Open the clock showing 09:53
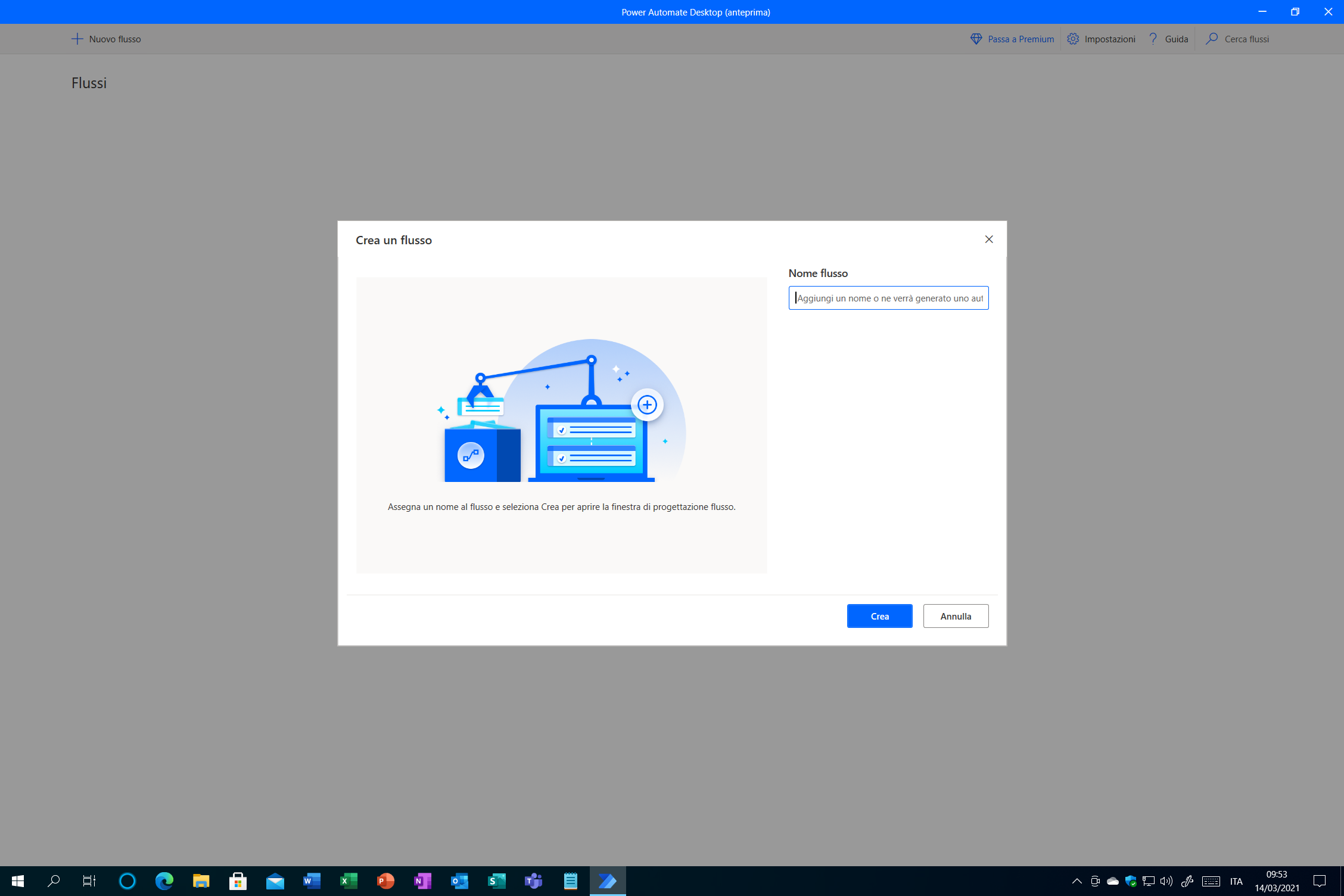Screen dimensions: 1344x896 point(1277,881)
